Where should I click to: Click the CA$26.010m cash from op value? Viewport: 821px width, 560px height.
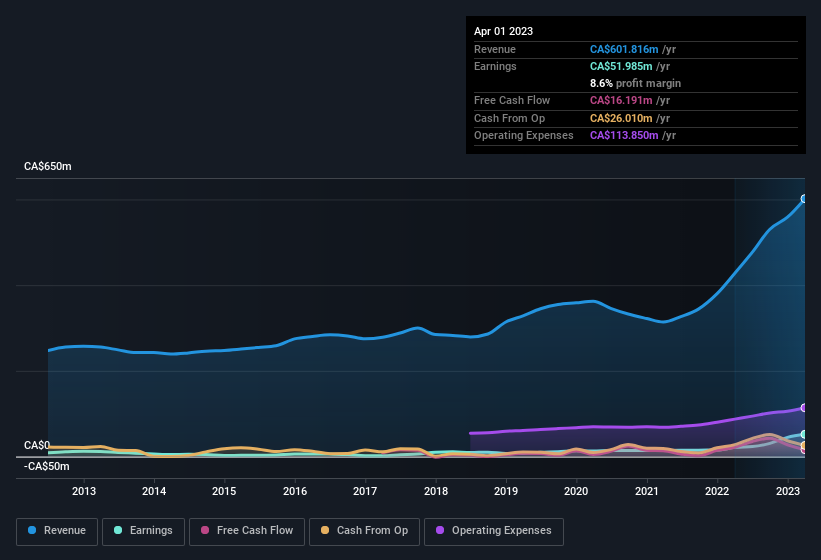point(621,118)
